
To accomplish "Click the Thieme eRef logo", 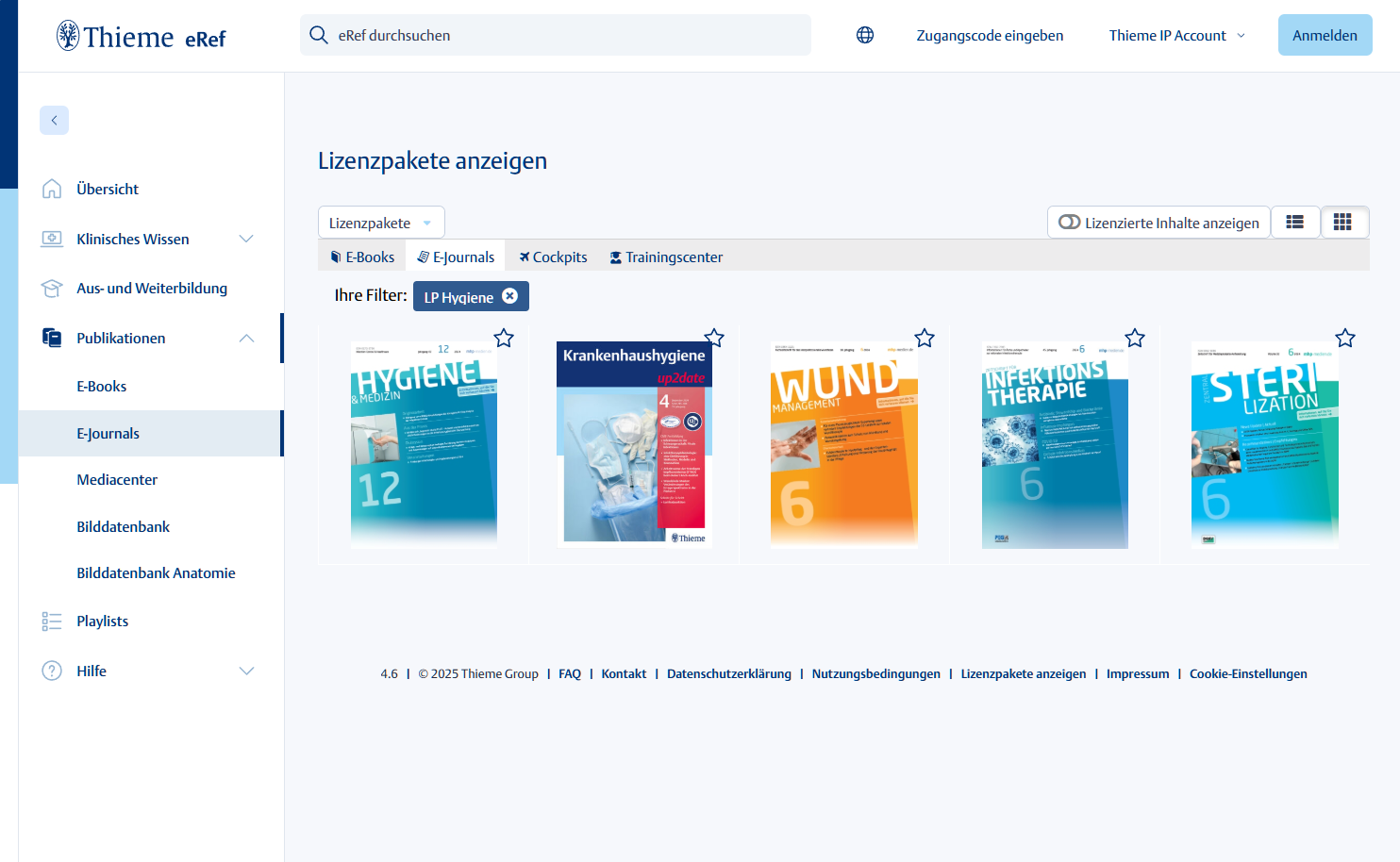I will (142, 36).
